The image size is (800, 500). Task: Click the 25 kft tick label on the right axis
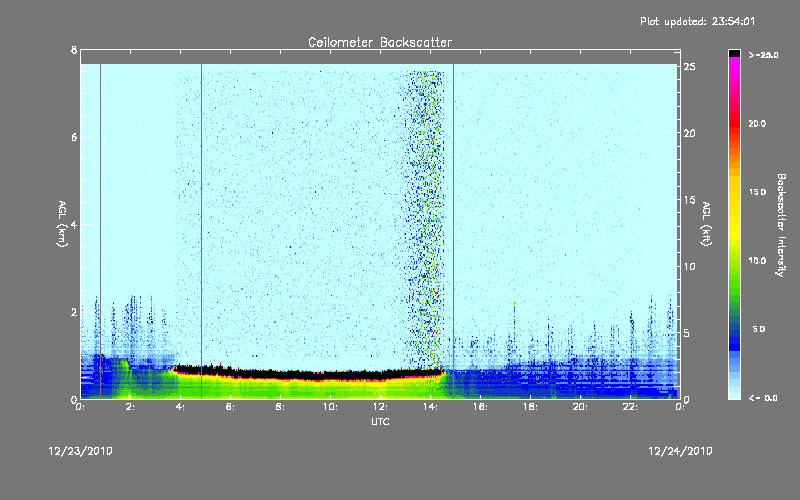coord(689,67)
